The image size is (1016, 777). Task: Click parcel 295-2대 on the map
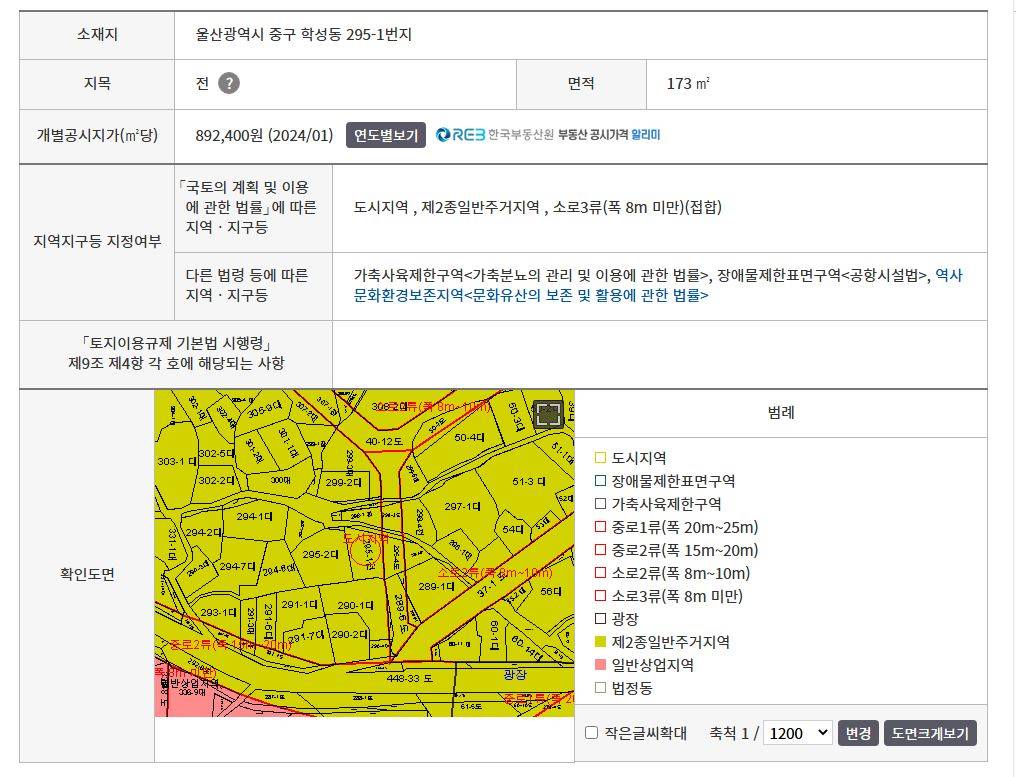pos(320,555)
